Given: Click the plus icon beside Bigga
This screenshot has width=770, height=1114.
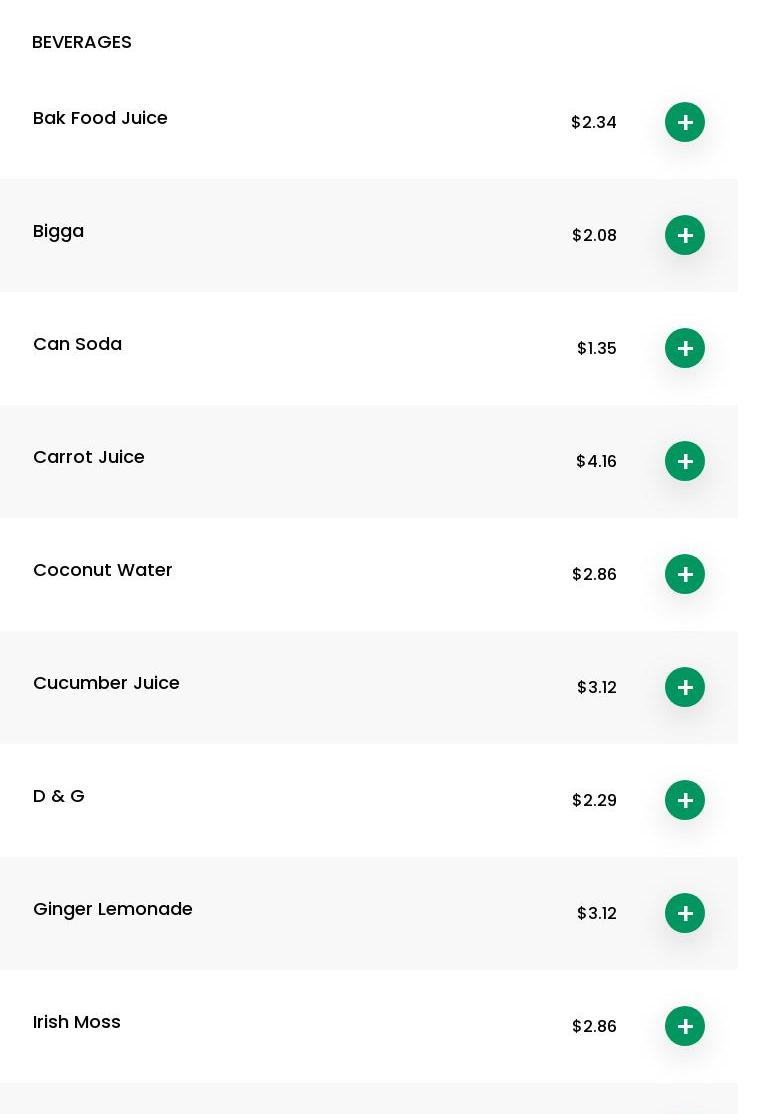Looking at the screenshot, I should coord(685,235).
